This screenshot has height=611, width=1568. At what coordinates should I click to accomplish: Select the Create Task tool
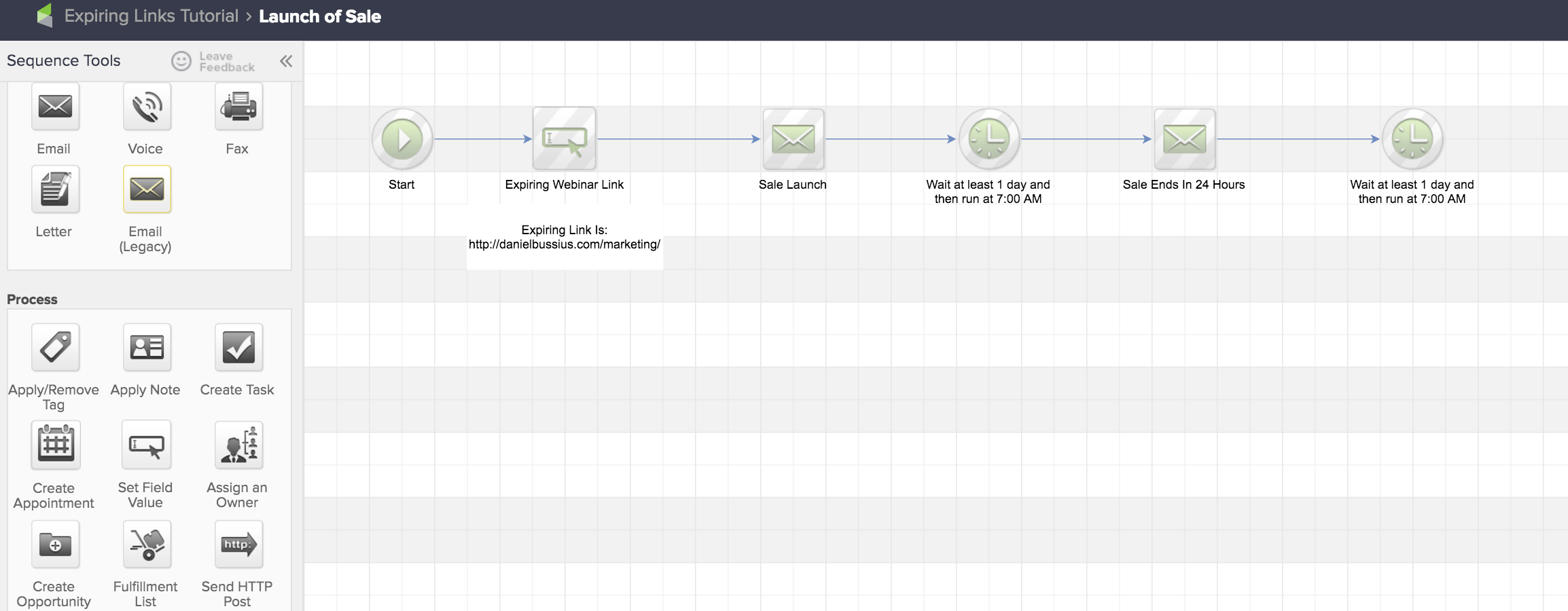[x=238, y=348]
